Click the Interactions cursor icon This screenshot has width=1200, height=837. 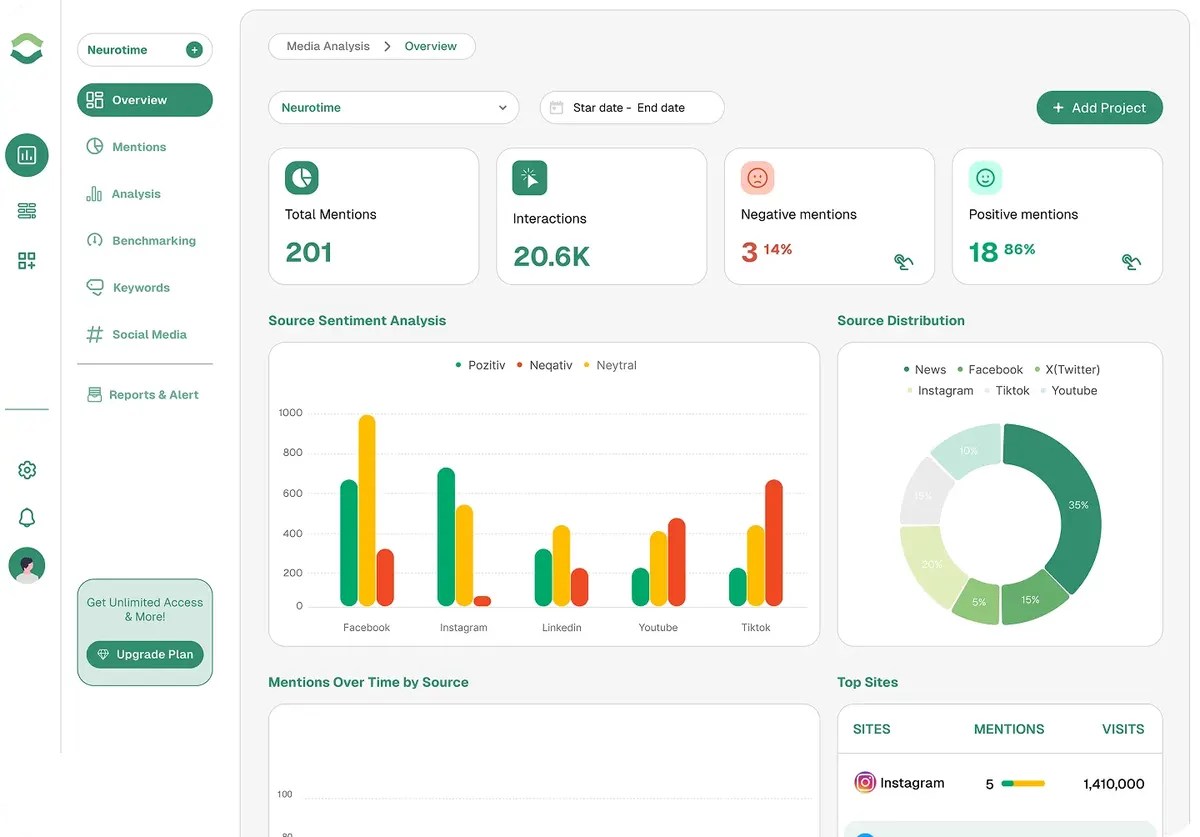point(530,178)
